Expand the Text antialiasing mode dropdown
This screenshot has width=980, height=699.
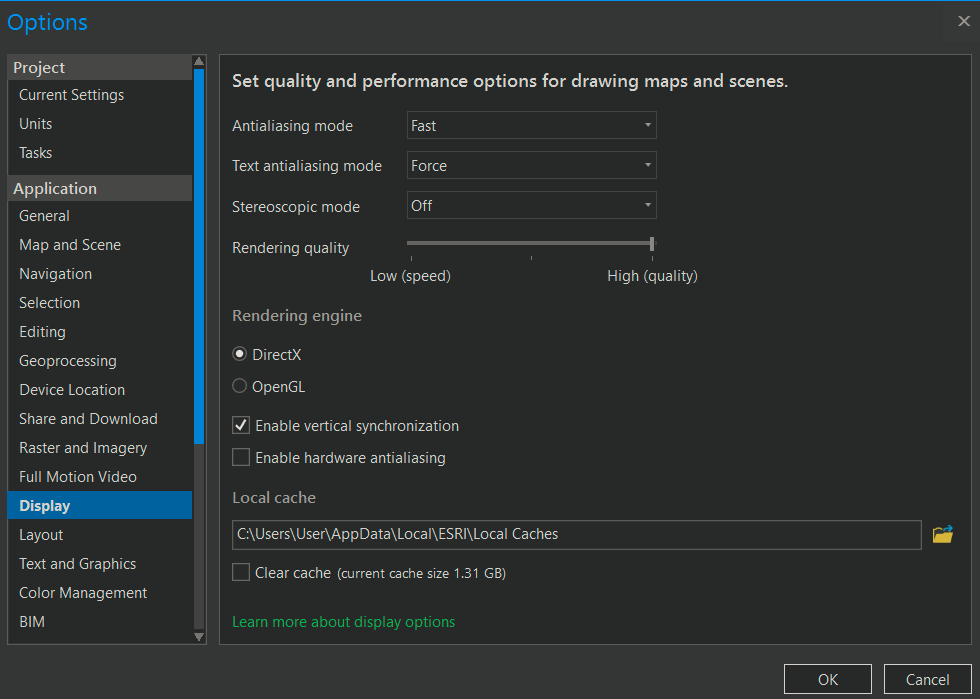tap(531, 166)
